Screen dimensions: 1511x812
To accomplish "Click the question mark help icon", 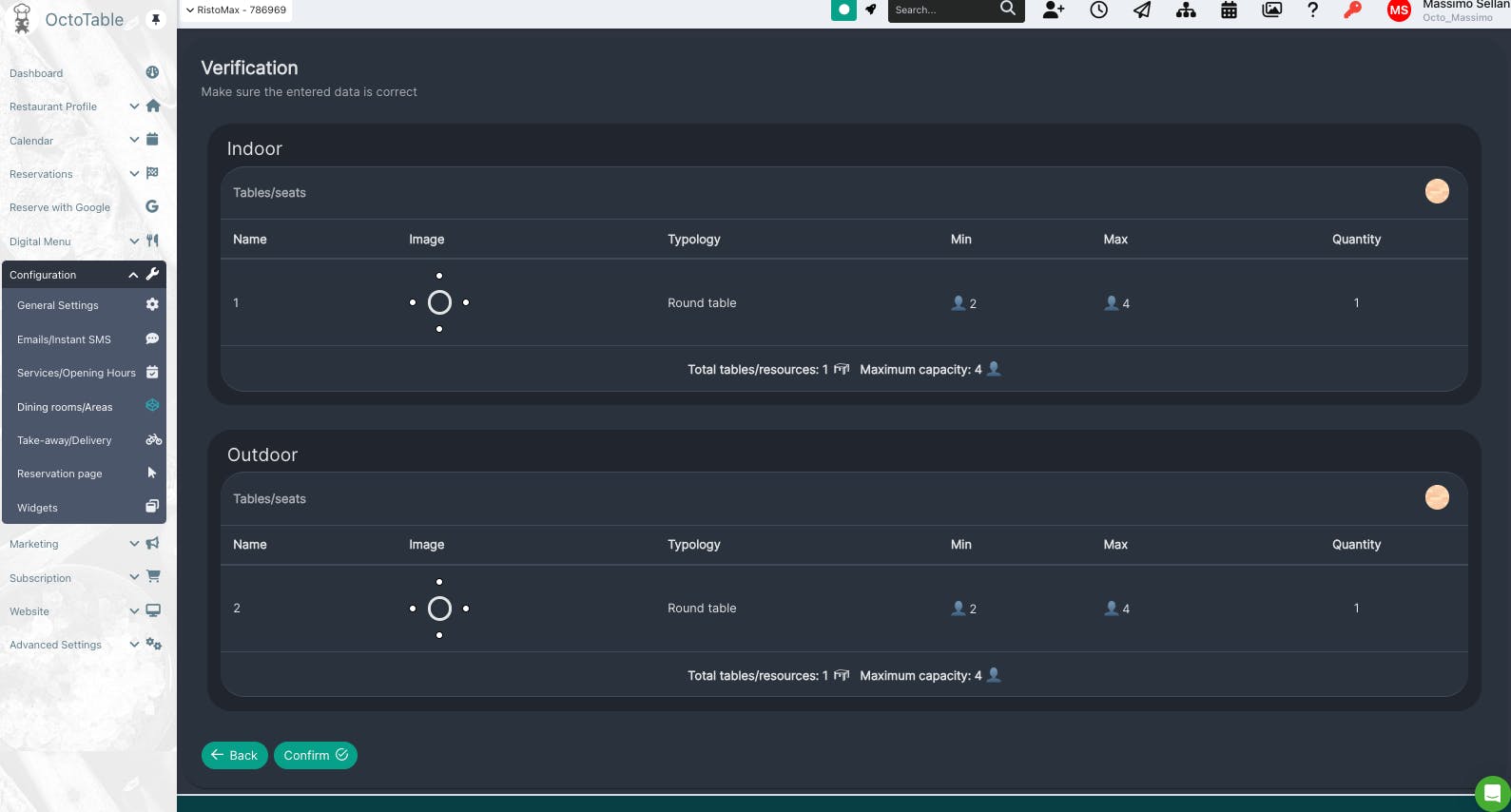I will point(1312,10).
